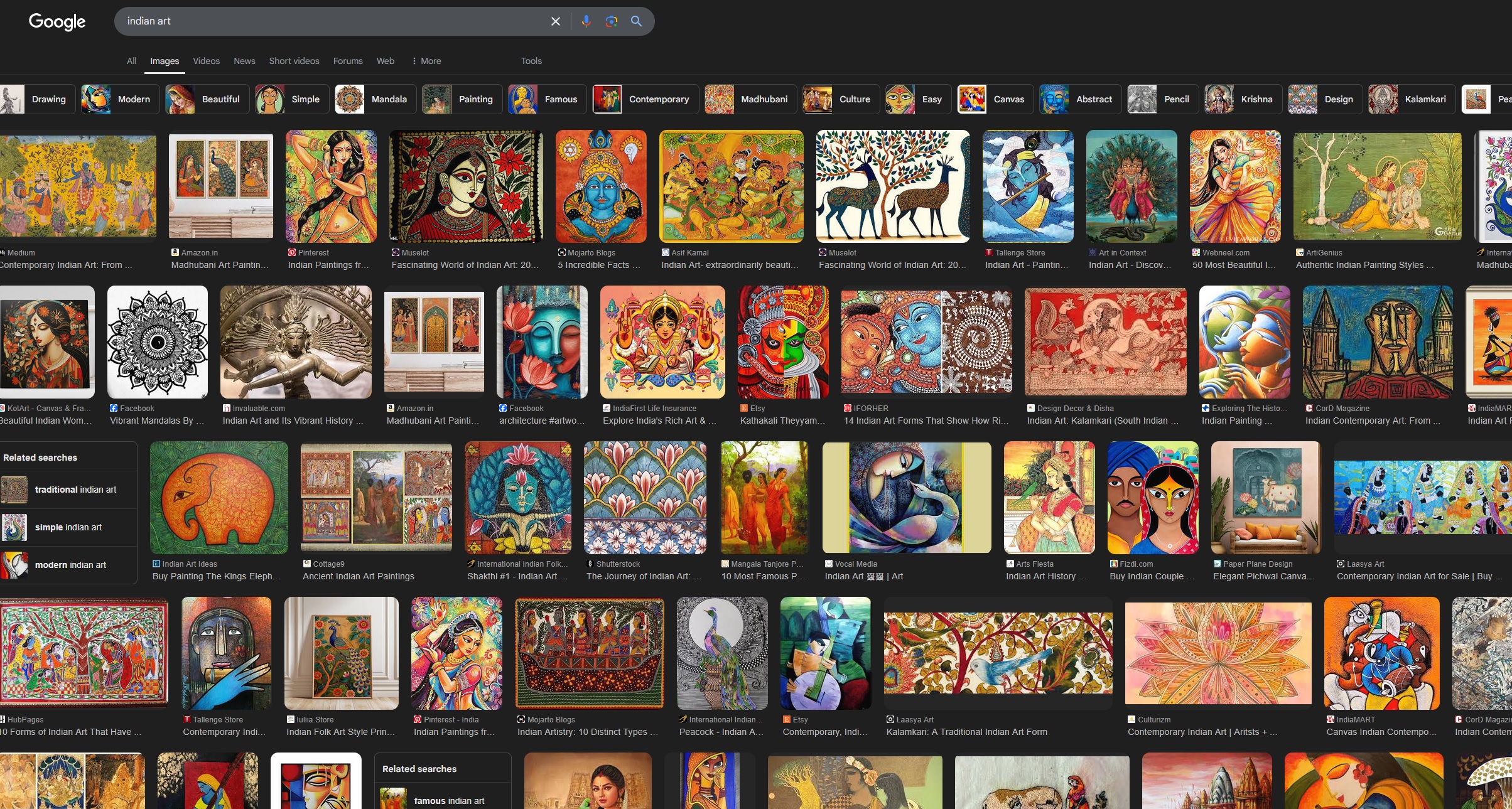
Task: Open related search modern indian art
Action: (68, 565)
